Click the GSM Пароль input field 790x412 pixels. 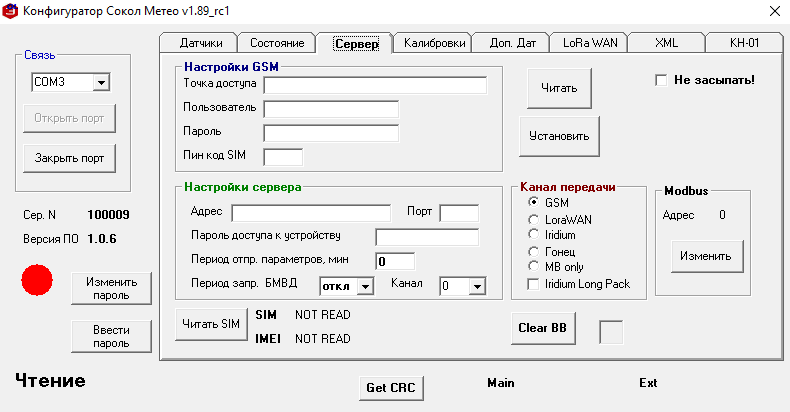click(331, 133)
